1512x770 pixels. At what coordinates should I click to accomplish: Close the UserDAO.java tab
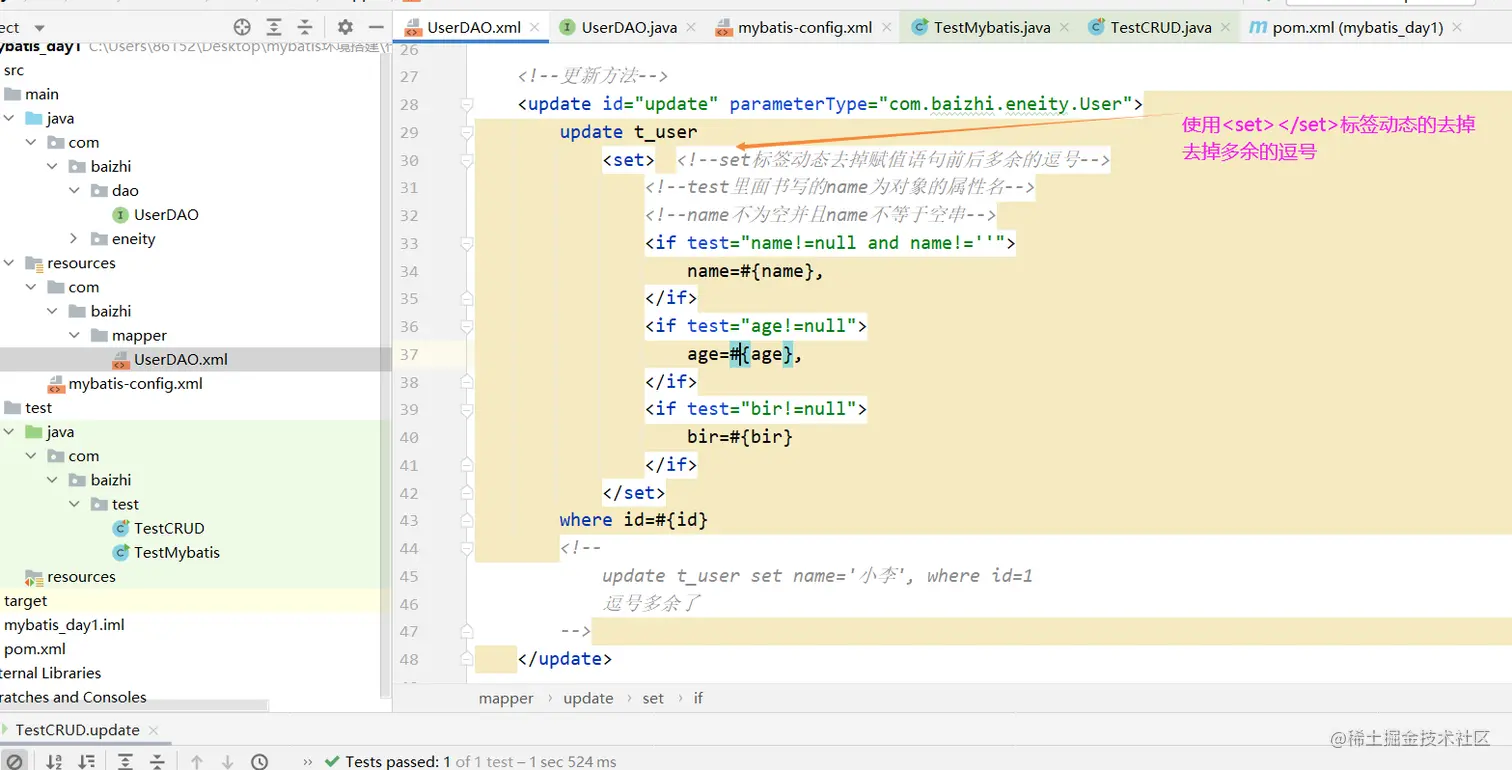coord(692,28)
